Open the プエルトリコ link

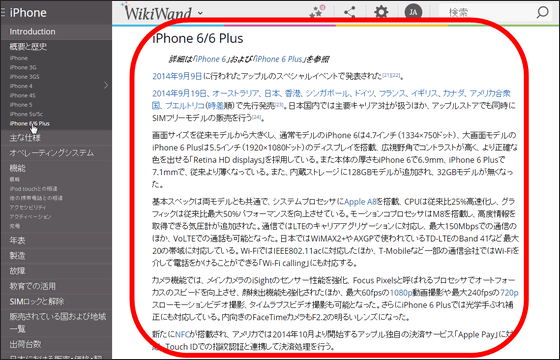pos(185,106)
